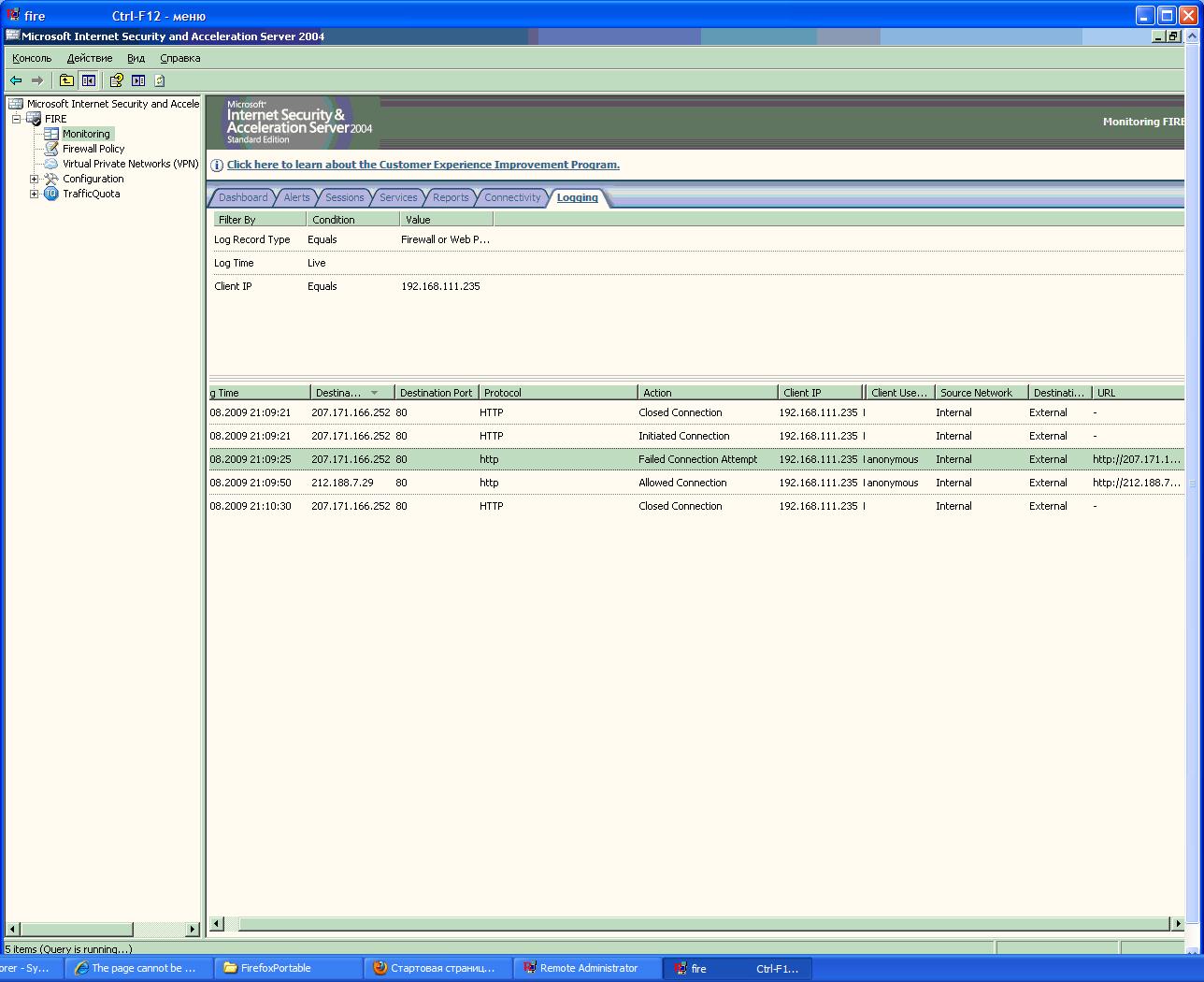Click the info icon beside Customer Experience link
Image resolution: width=1204 pixels, height=982 pixels.
[217, 165]
